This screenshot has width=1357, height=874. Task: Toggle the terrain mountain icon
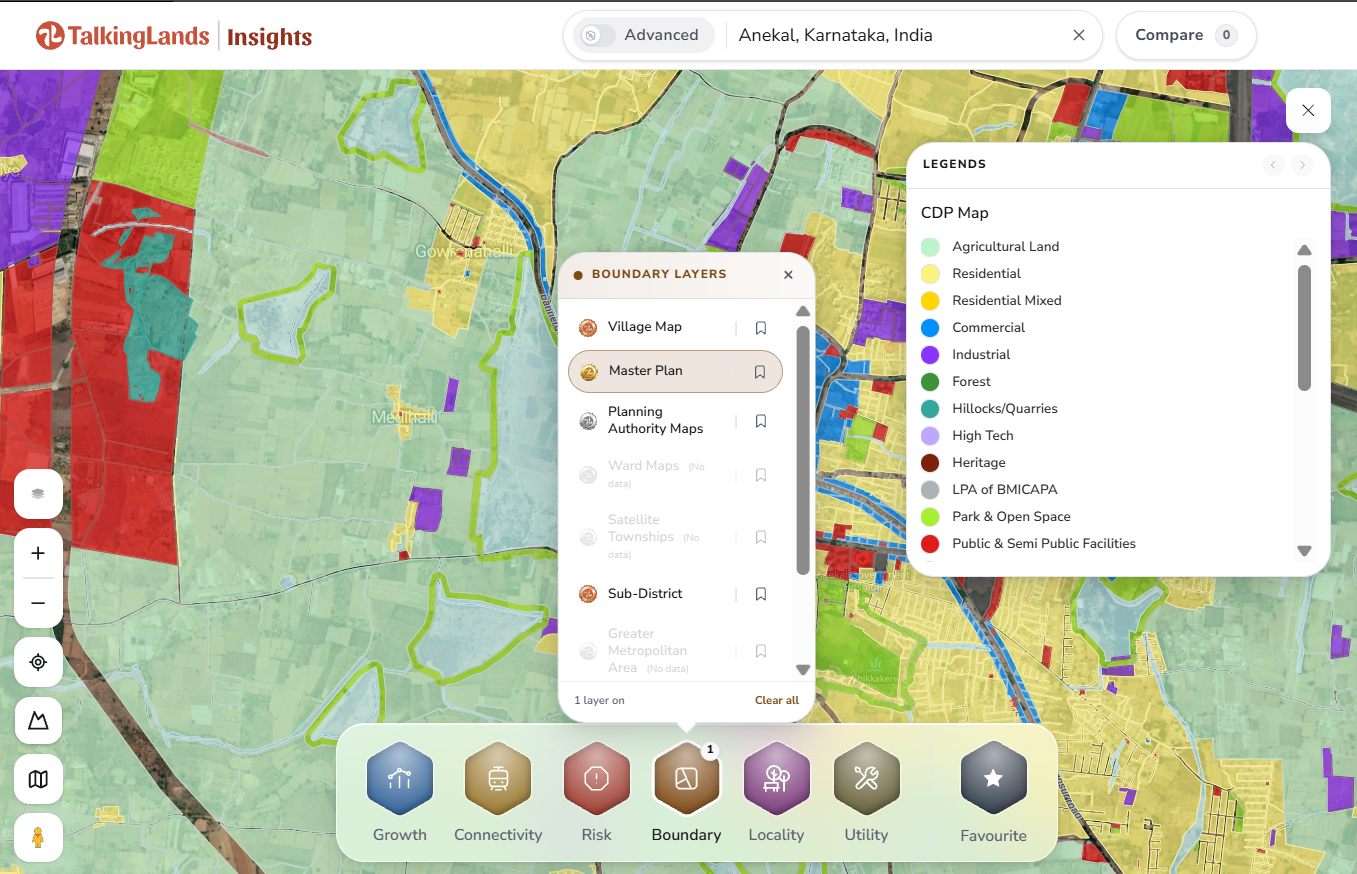pos(38,720)
